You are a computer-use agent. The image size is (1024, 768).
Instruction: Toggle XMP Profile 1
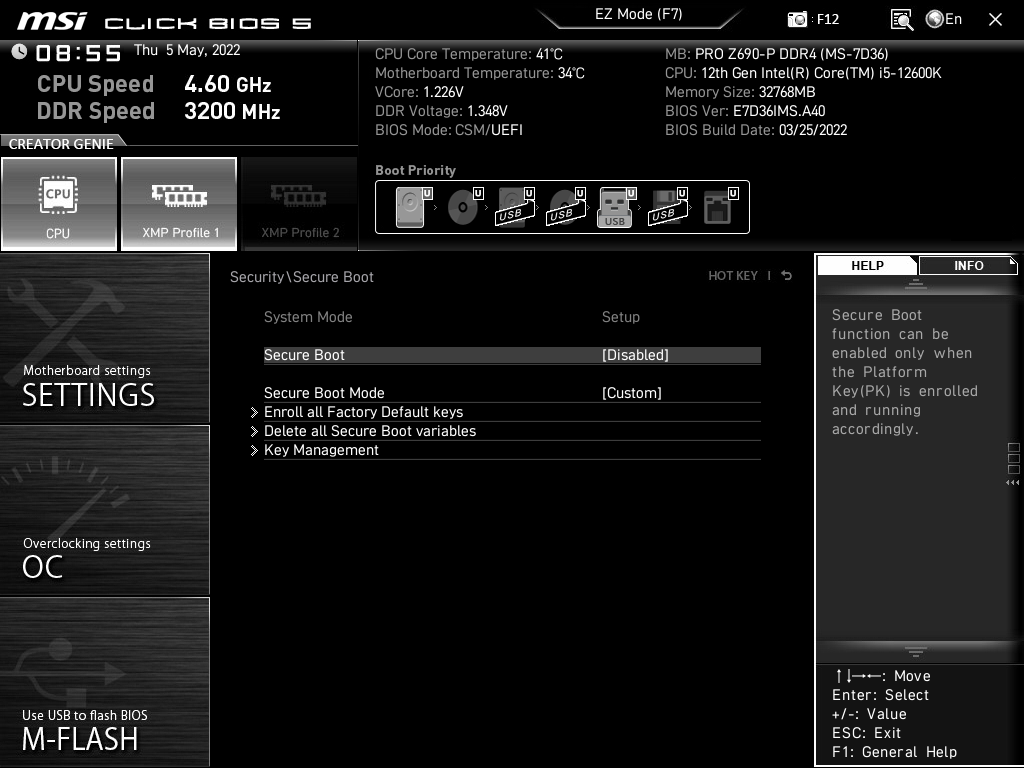coord(179,204)
